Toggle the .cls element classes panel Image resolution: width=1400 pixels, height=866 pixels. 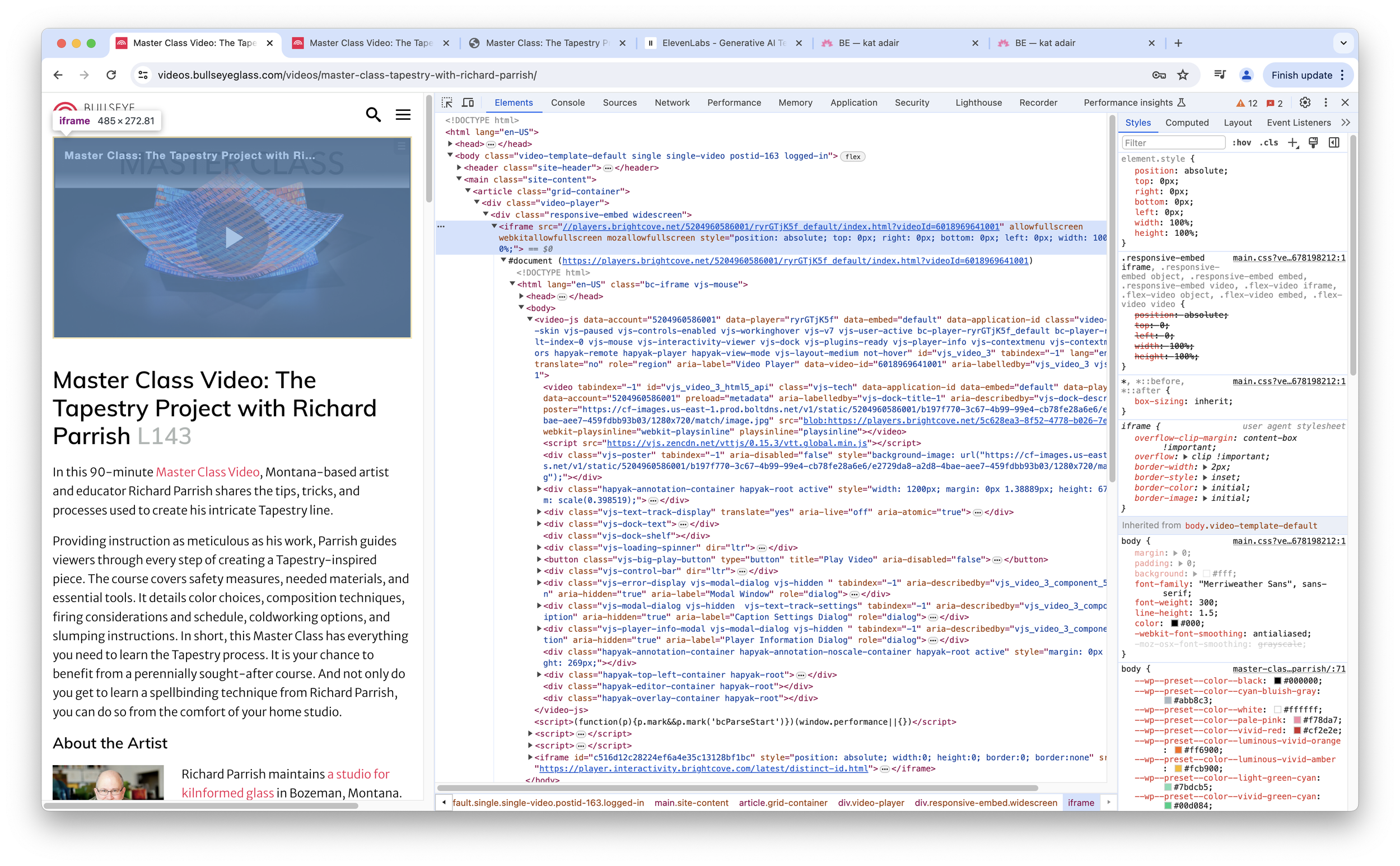1268,143
